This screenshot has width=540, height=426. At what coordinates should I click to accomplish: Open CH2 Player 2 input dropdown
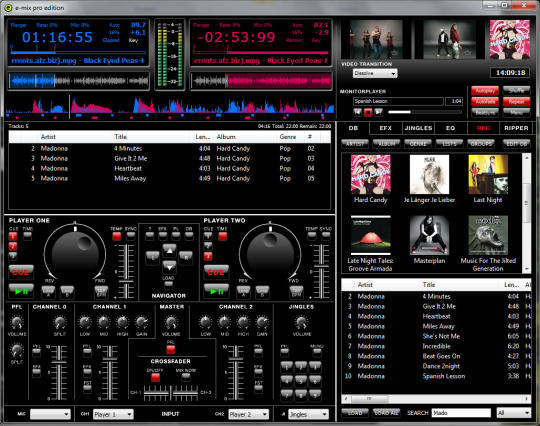click(248, 414)
